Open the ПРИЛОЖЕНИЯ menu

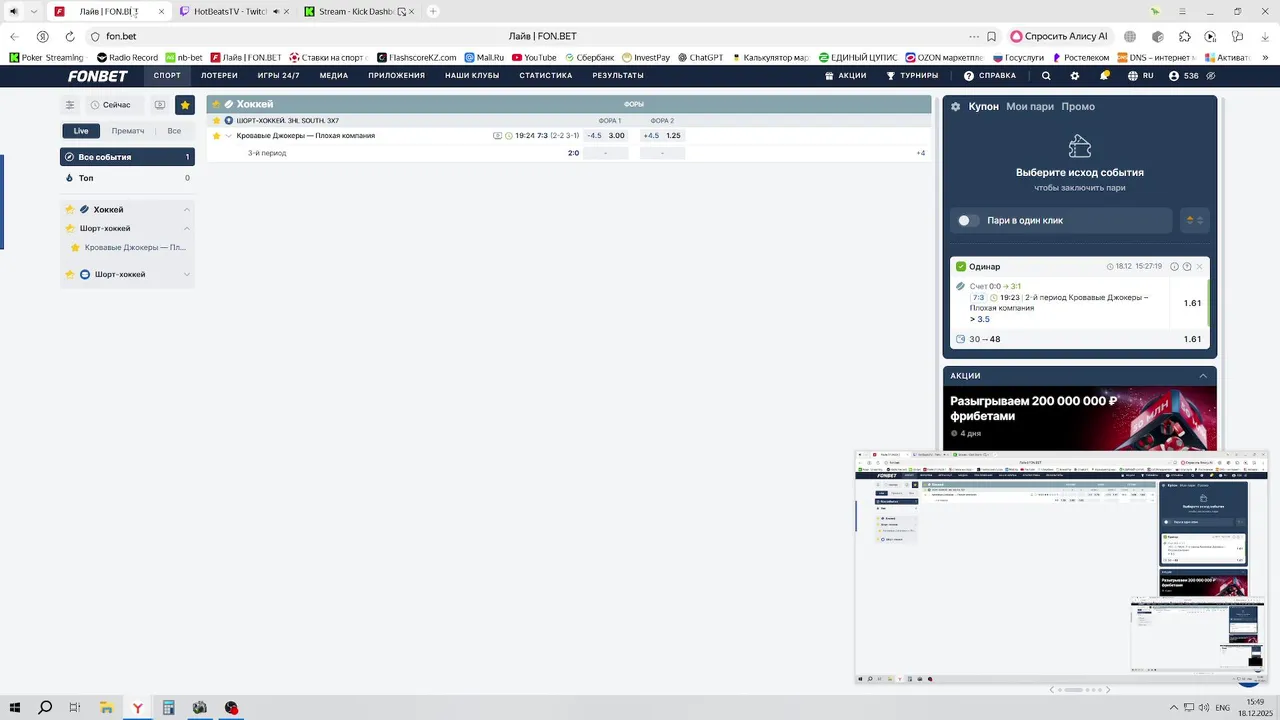tap(396, 76)
